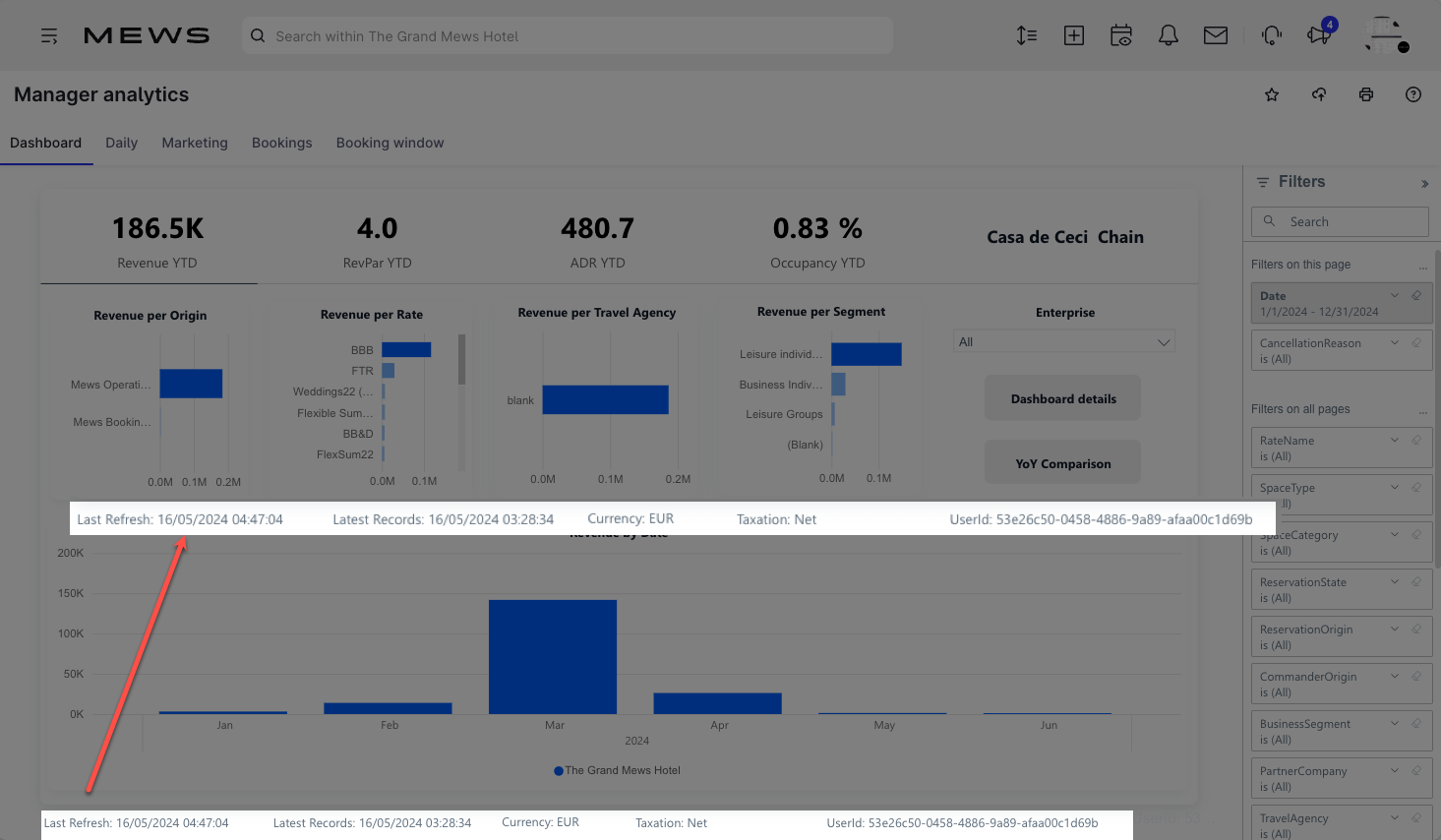The width and height of the screenshot is (1441, 840).
Task: Clear the CommanderOrigin filter with eraser icon
Action: pyautogui.click(x=1416, y=676)
